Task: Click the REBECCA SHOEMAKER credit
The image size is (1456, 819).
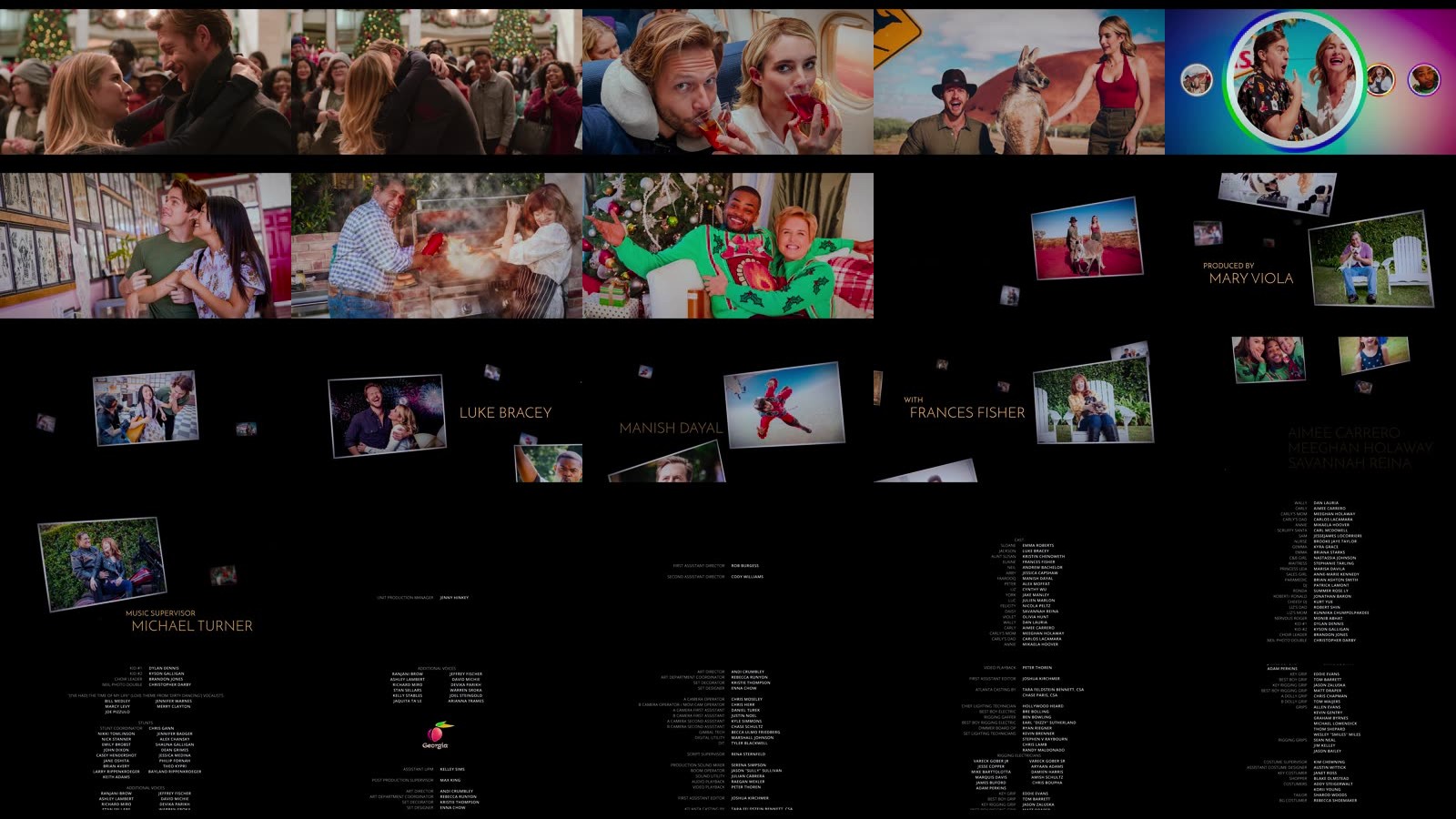Action: tap(1335, 801)
